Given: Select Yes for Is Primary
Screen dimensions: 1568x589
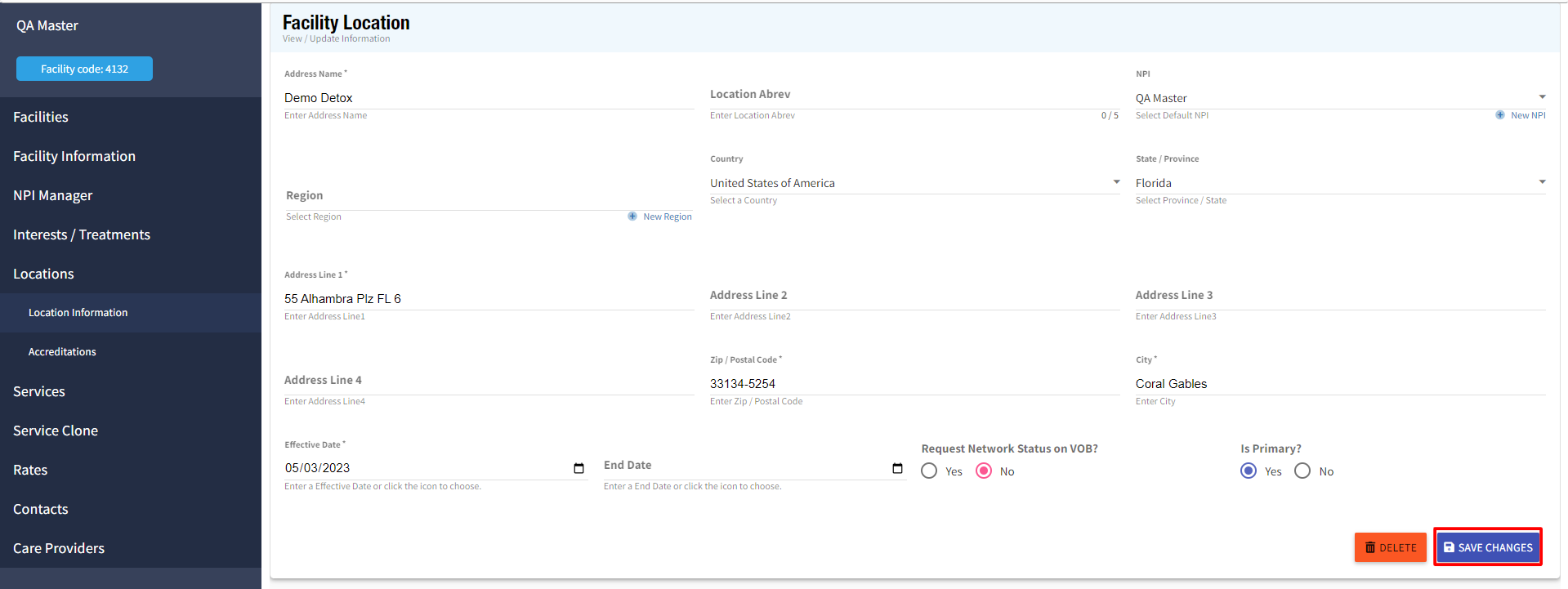Looking at the screenshot, I should pos(1249,471).
